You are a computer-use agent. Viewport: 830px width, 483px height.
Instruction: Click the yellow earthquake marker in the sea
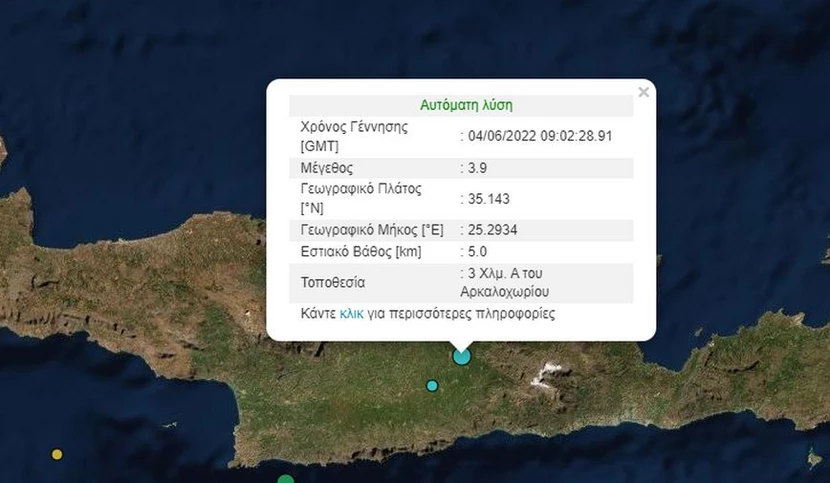[57, 454]
